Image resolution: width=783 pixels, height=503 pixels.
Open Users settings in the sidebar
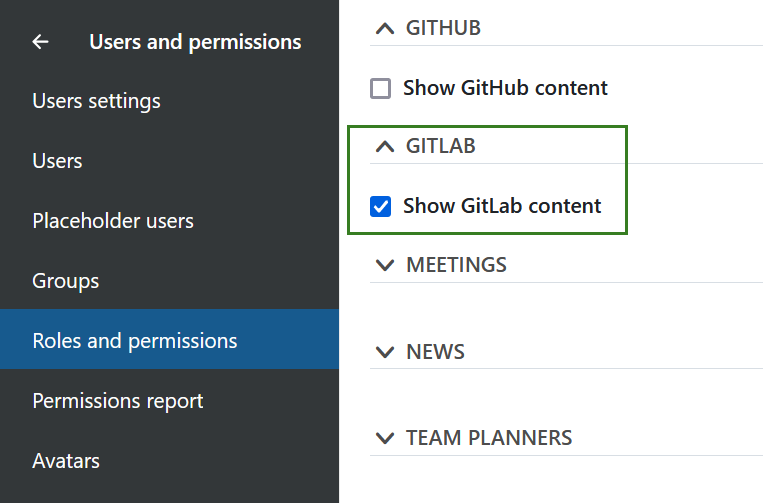point(96,101)
